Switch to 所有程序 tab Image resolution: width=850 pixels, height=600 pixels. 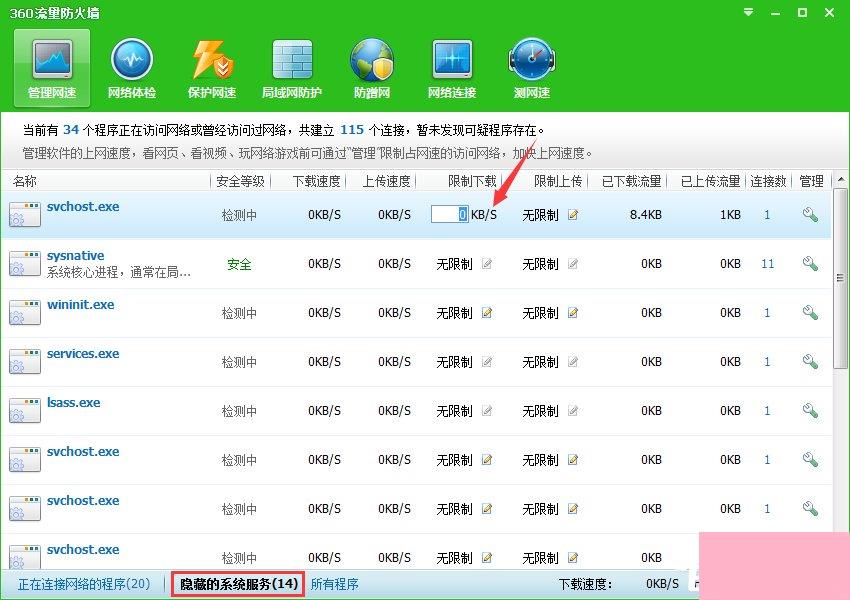[334, 584]
